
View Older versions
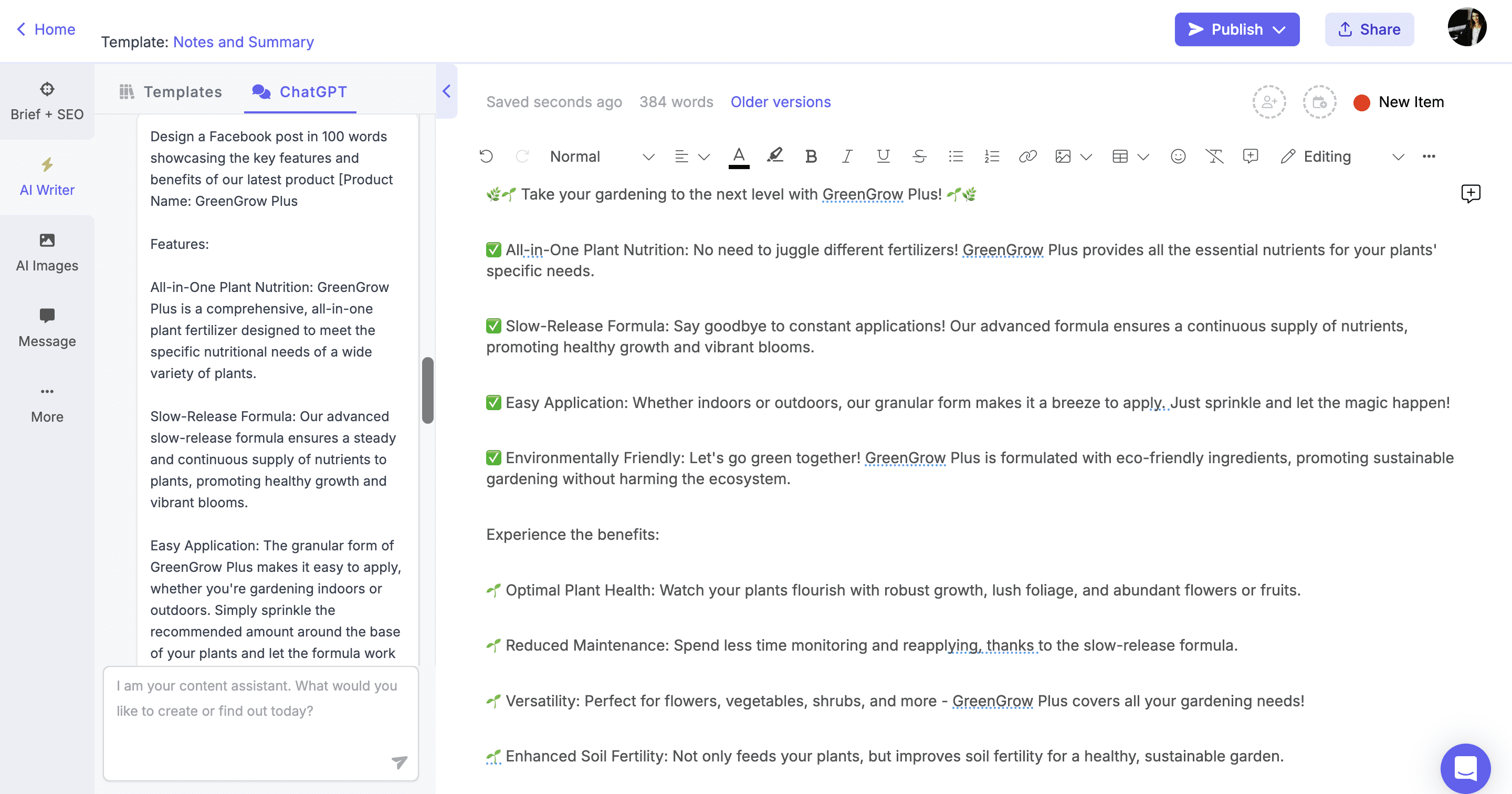pos(781,102)
